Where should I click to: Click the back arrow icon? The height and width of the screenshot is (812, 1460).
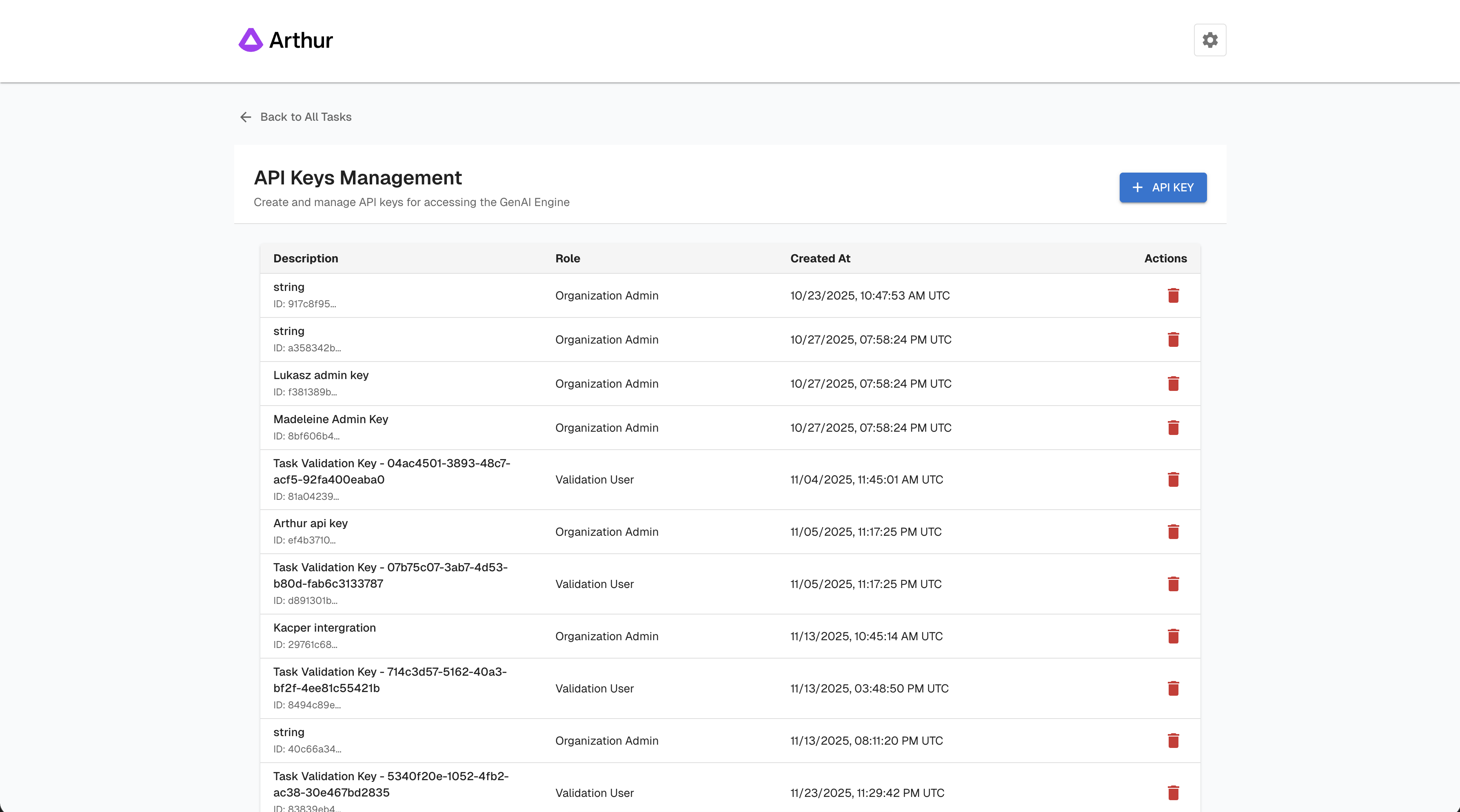245,117
